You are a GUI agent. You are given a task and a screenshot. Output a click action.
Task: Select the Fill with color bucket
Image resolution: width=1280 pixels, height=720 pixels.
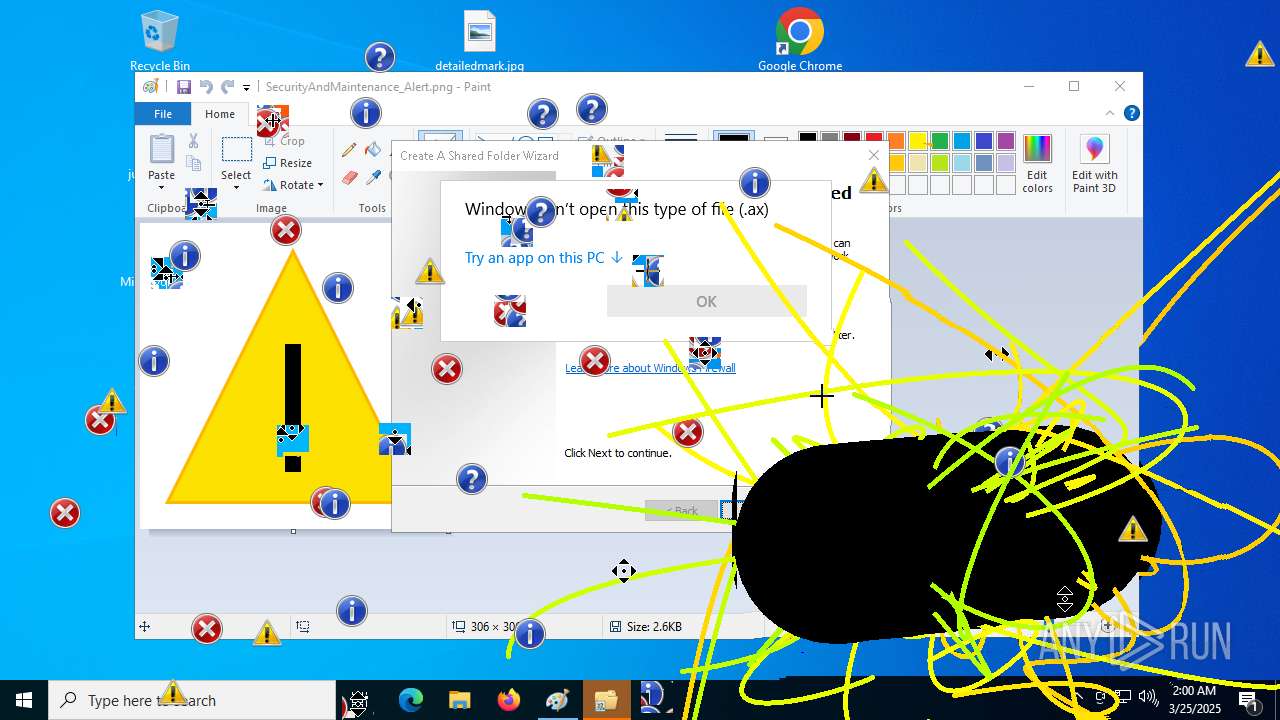(373, 150)
